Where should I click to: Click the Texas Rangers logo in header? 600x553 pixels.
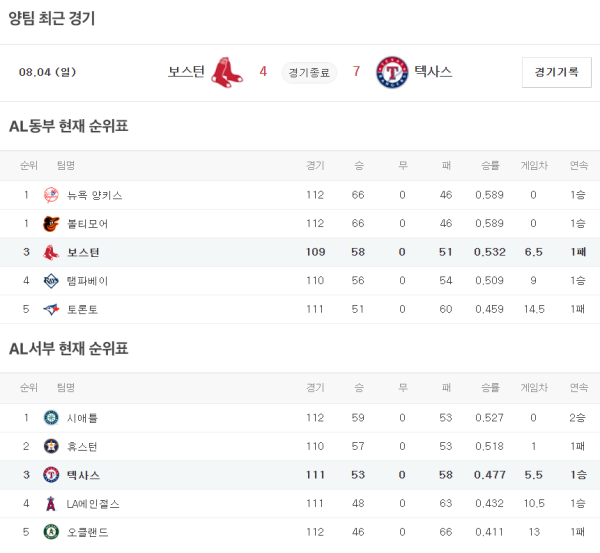pyautogui.click(x=392, y=72)
